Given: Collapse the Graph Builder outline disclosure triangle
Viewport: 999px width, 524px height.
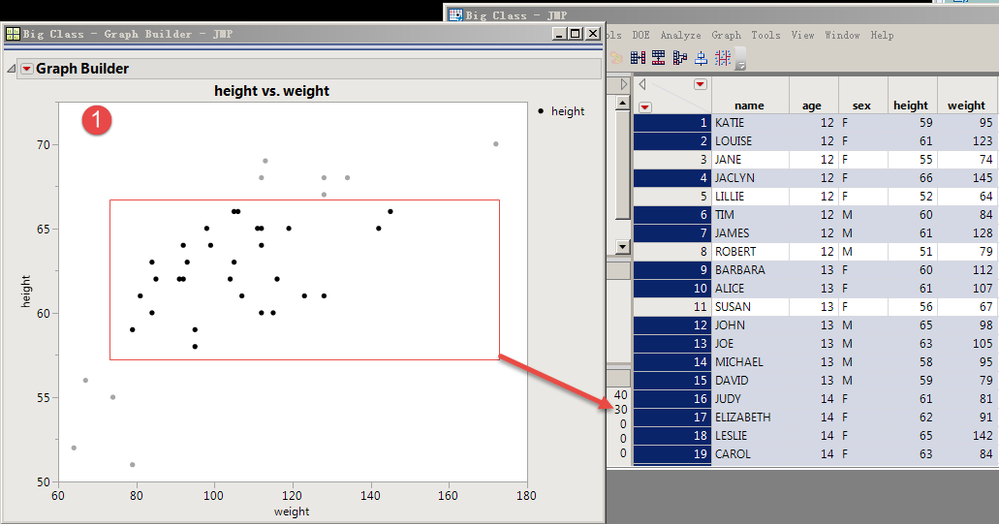Looking at the screenshot, I should coord(11,69).
